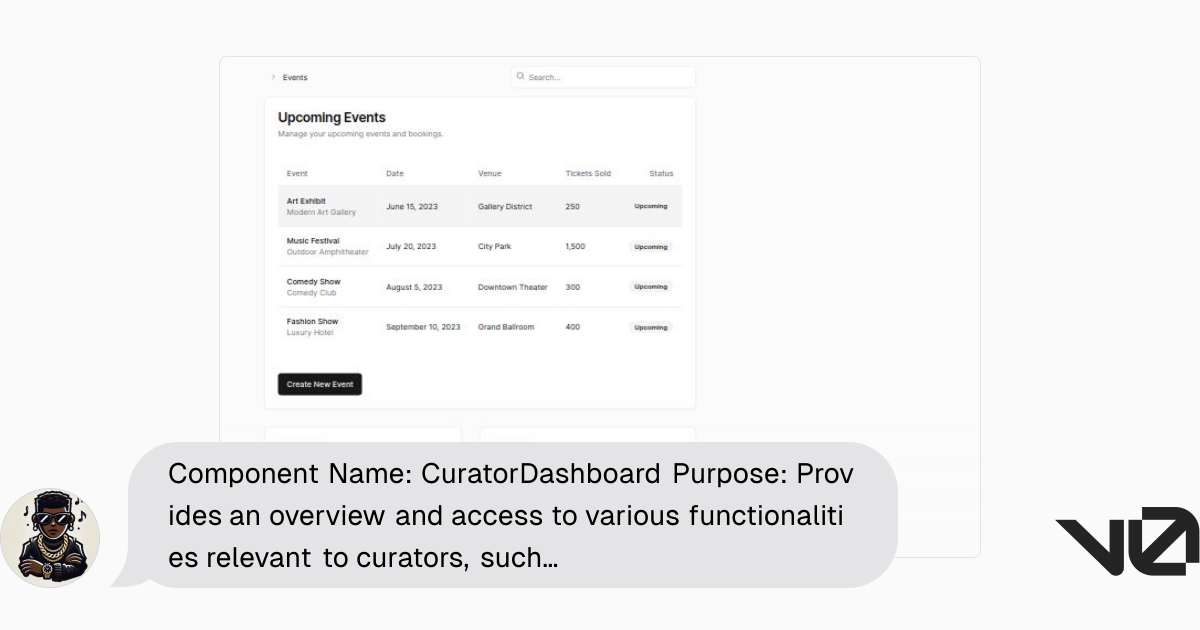Image resolution: width=1200 pixels, height=630 pixels.
Task: Click the City Park venue cell
Action: pos(494,246)
